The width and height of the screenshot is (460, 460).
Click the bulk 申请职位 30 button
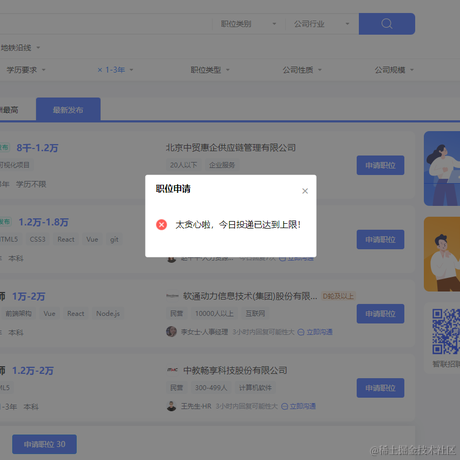coord(44,444)
